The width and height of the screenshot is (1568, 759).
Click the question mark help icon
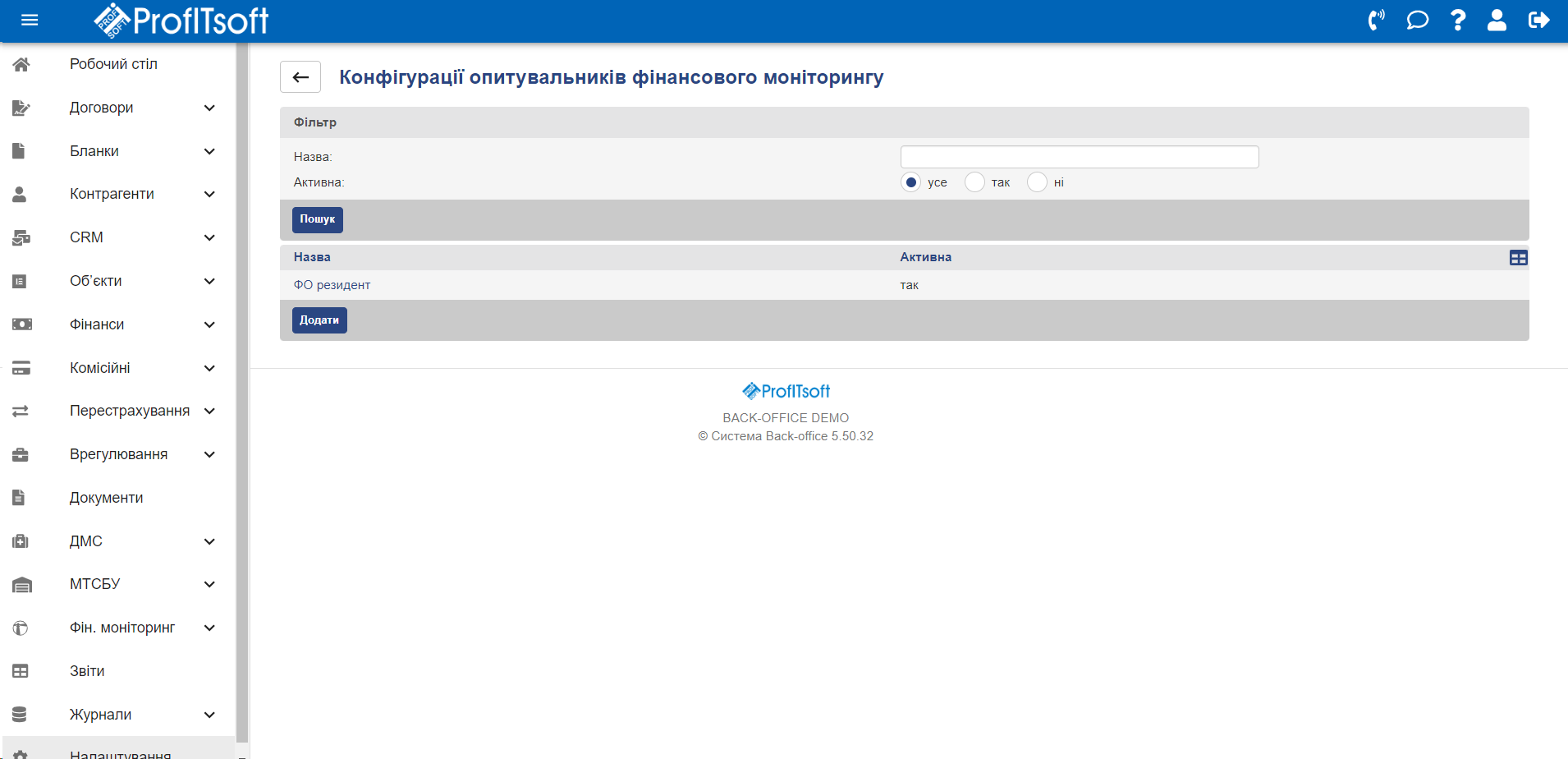coord(1458,21)
